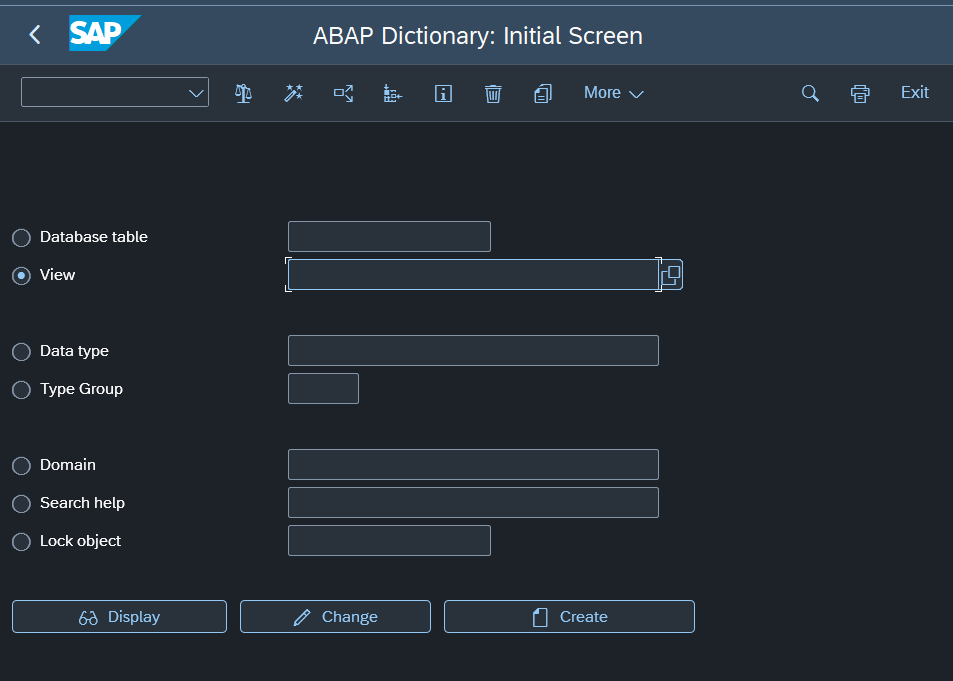The height and width of the screenshot is (681, 953).
Task: Select the Data type radio button
Action: point(21,351)
